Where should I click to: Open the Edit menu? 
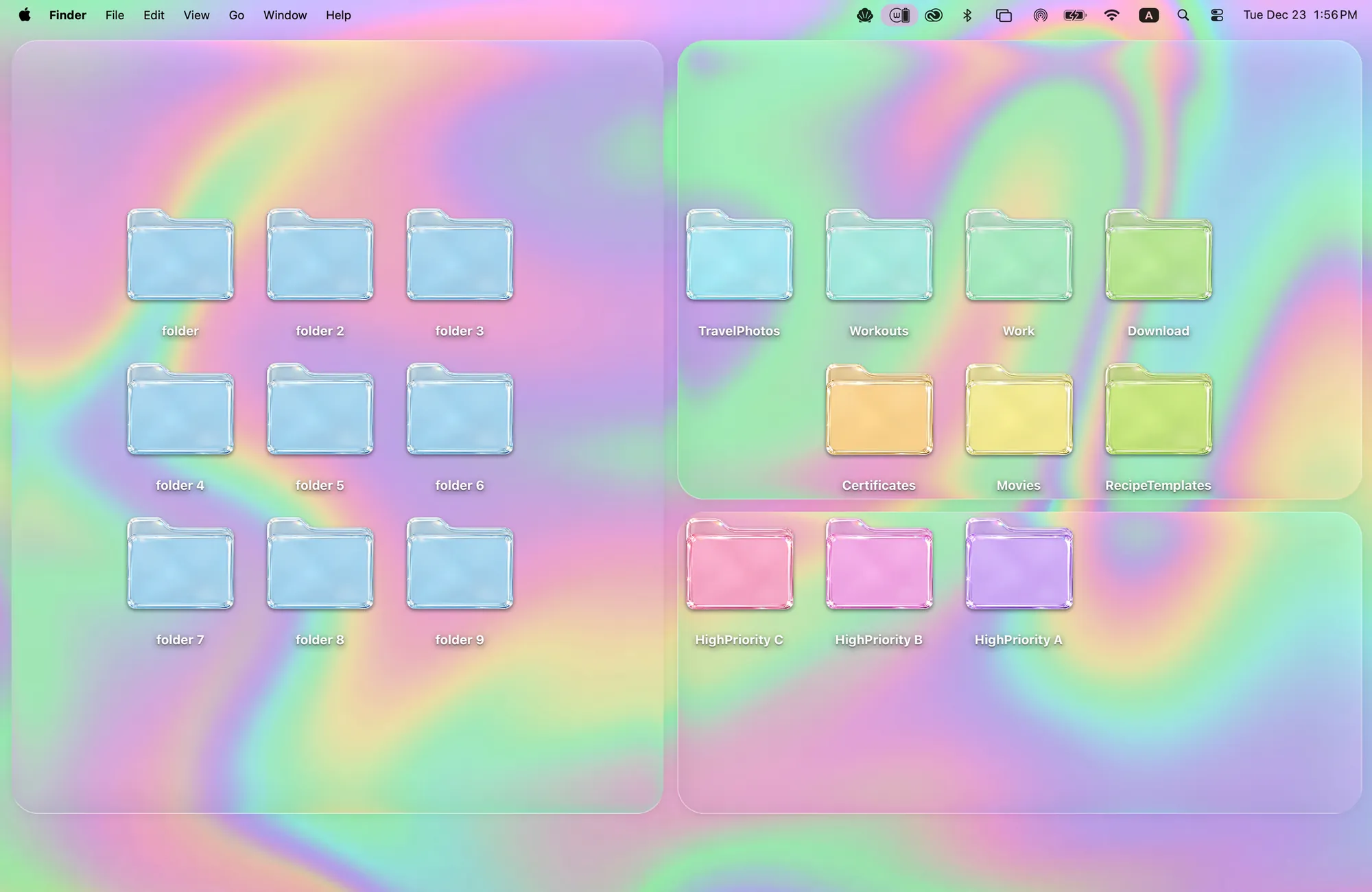(x=154, y=15)
